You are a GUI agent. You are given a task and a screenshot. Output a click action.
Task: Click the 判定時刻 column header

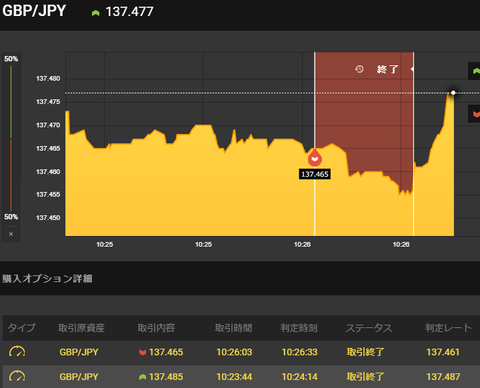point(299,328)
